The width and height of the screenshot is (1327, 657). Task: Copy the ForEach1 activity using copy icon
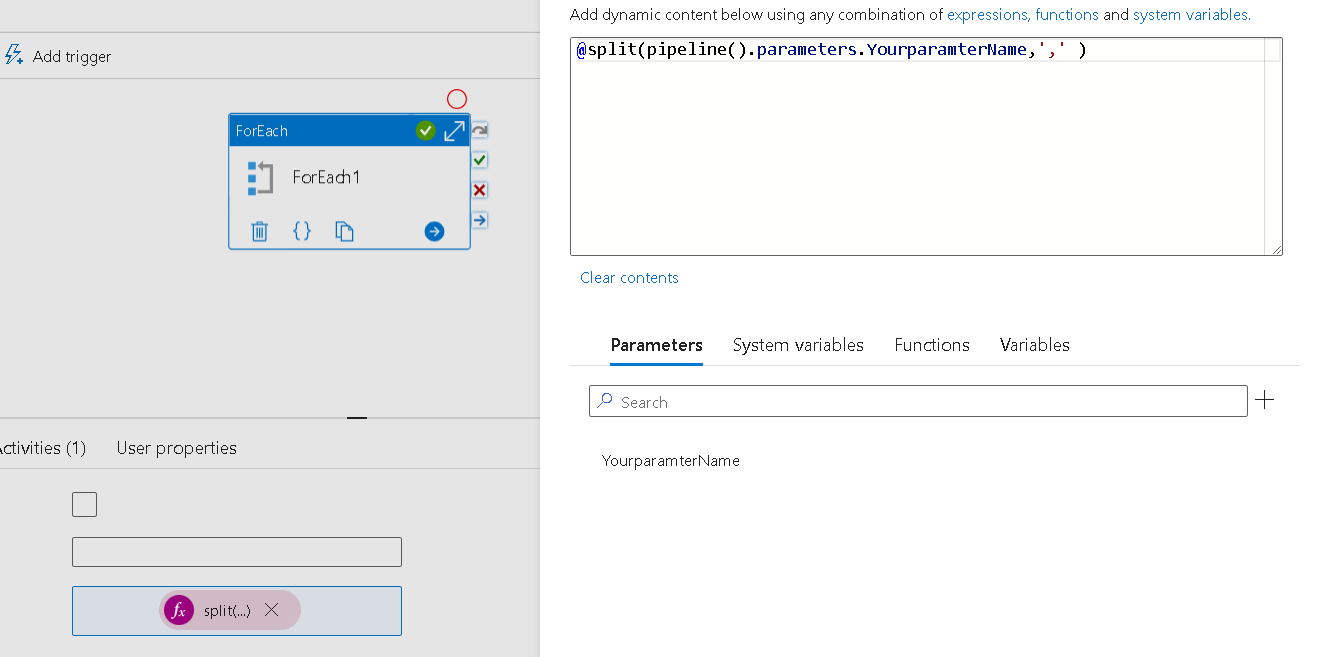tap(344, 231)
